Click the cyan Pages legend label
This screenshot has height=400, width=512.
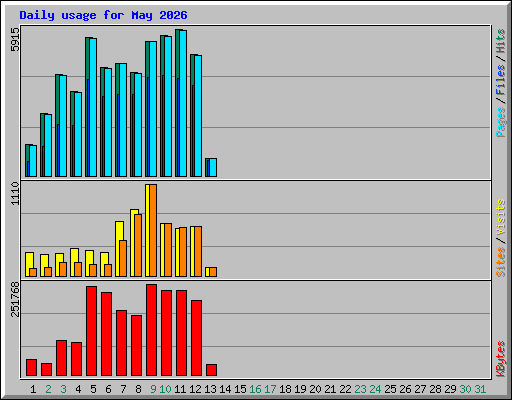point(501,122)
